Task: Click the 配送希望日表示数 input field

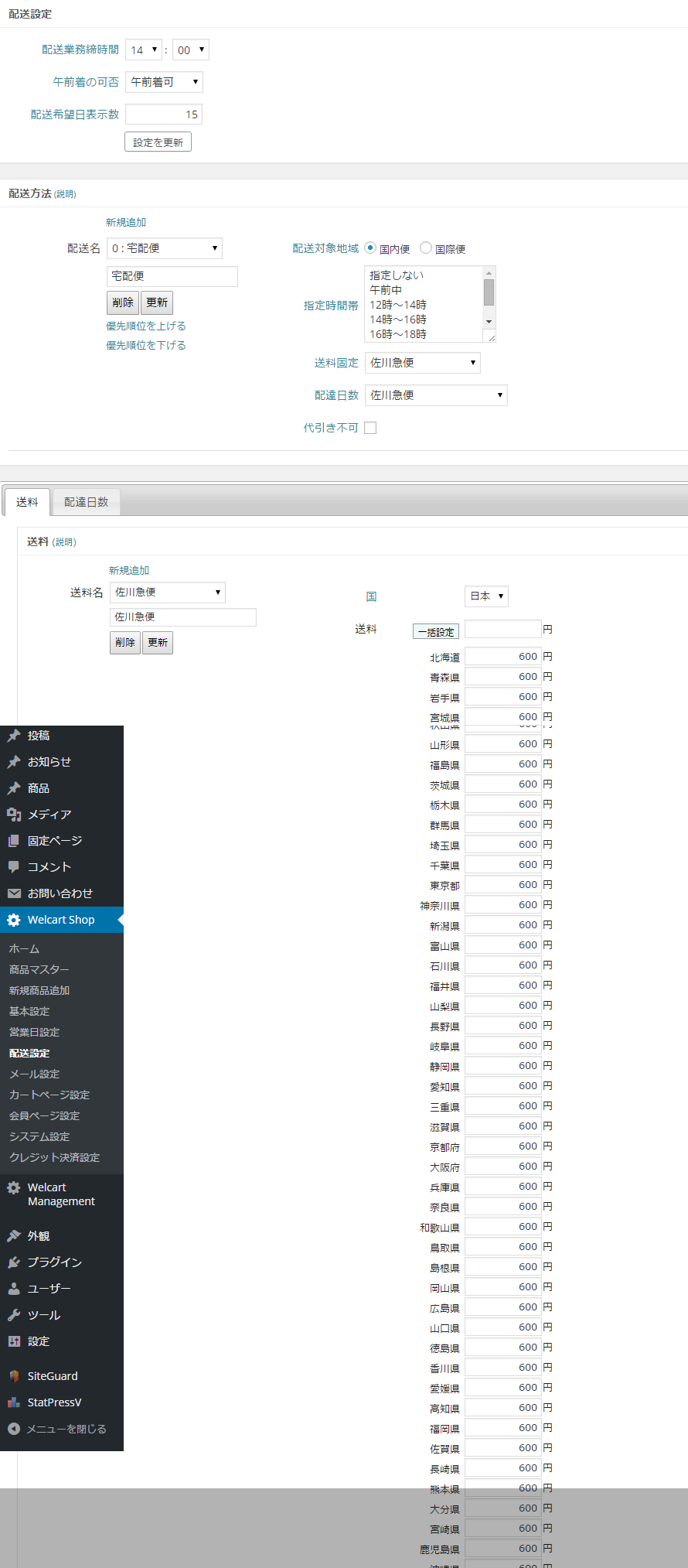Action: pos(164,114)
